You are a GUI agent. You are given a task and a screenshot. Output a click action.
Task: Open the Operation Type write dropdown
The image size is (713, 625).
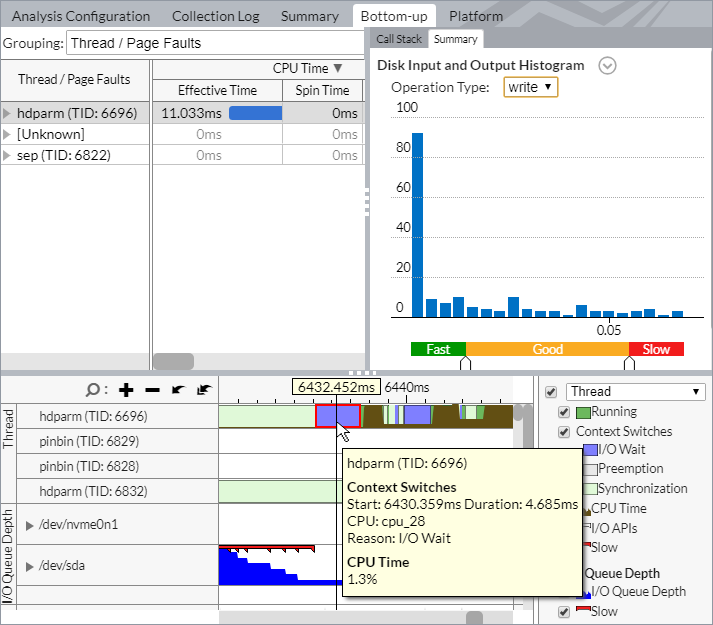(x=530, y=87)
